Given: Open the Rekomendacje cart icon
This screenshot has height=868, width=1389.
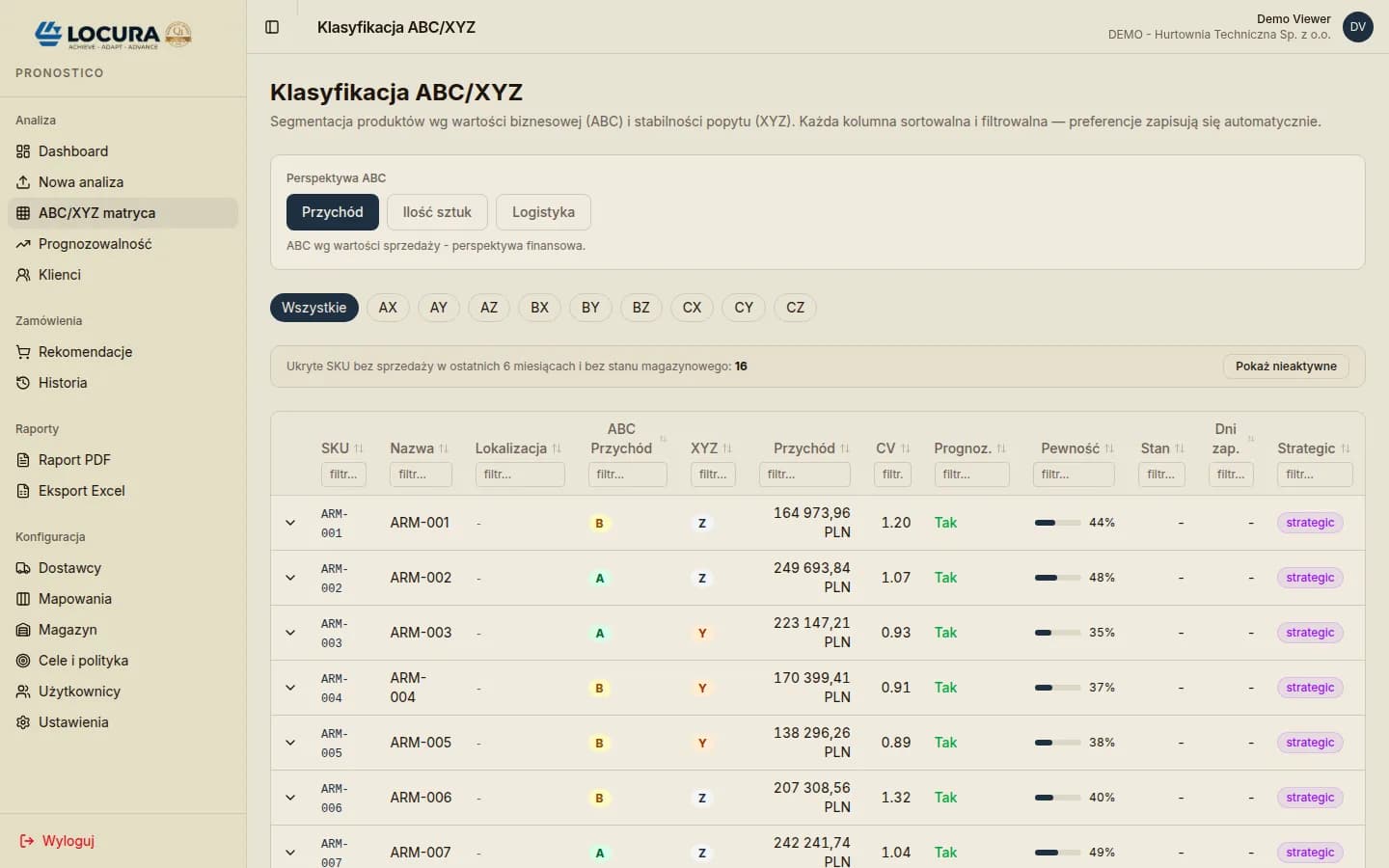Looking at the screenshot, I should 23,352.
